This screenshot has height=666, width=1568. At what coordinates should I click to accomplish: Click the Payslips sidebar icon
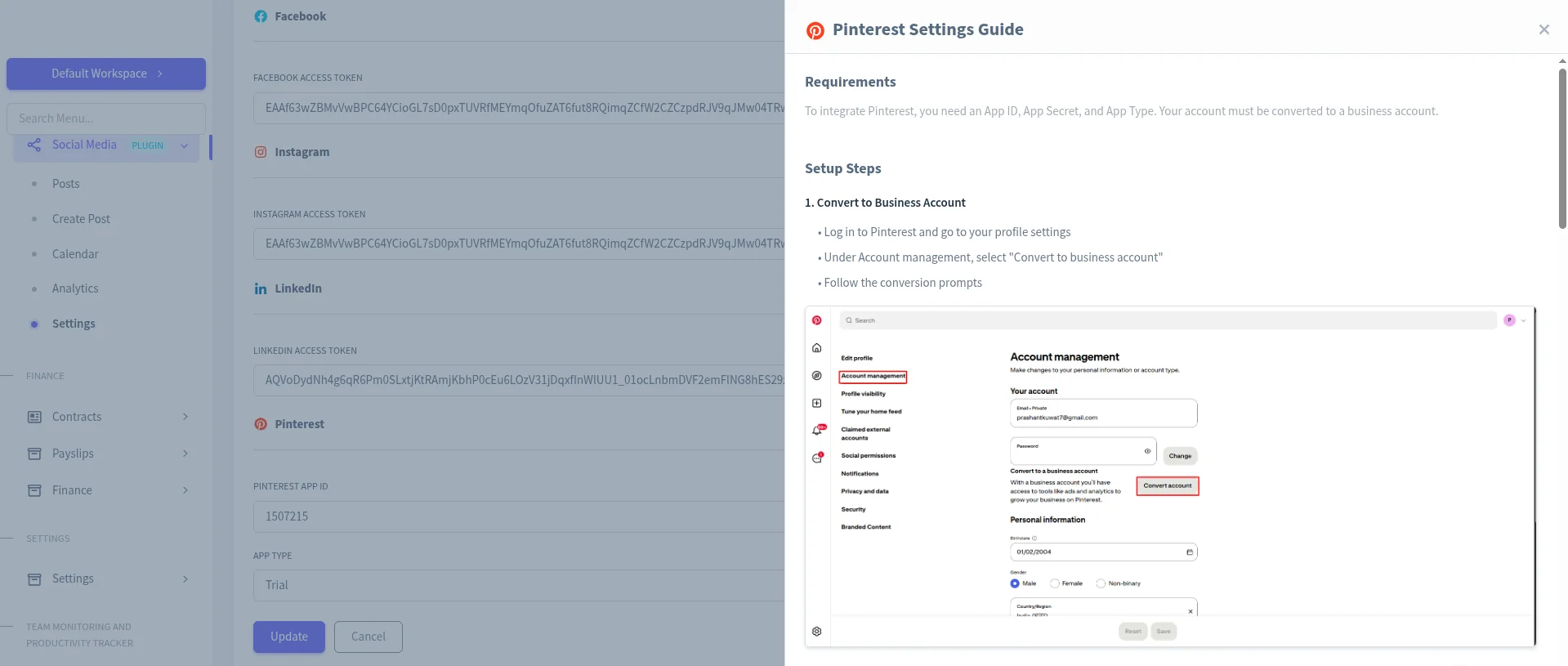(34, 454)
